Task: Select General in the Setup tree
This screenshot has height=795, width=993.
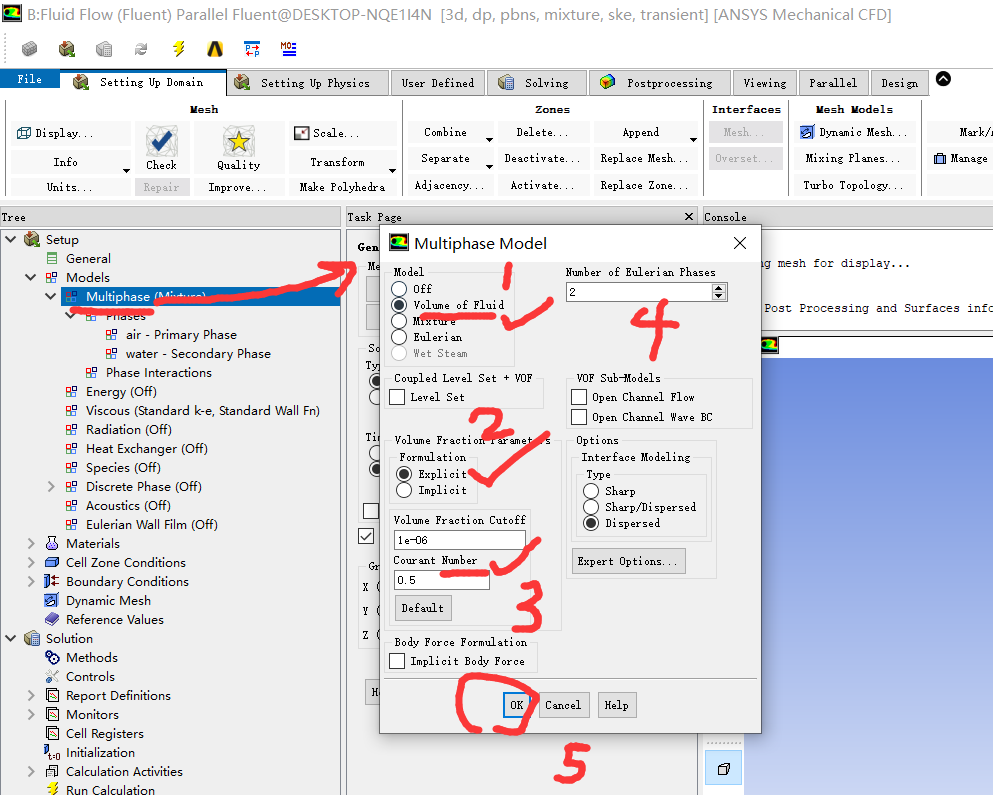Action: 88,258
